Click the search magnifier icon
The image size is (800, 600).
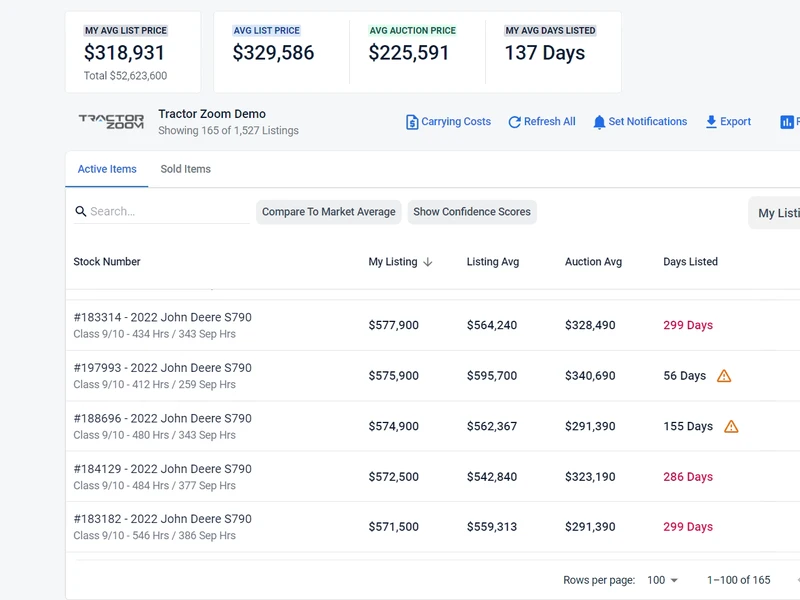[81, 212]
